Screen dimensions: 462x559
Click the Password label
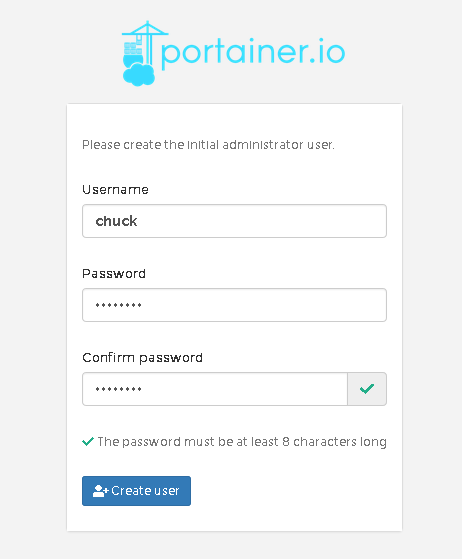[114, 274]
